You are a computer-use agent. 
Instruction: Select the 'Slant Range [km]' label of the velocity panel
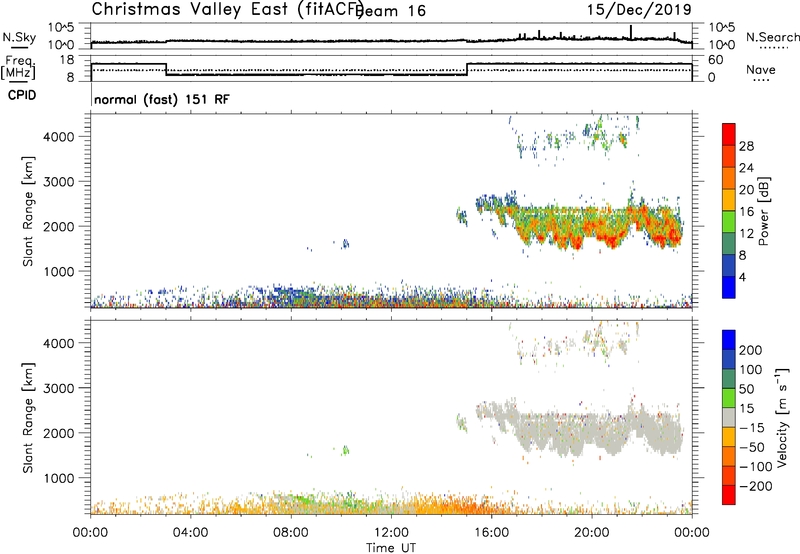point(28,418)
